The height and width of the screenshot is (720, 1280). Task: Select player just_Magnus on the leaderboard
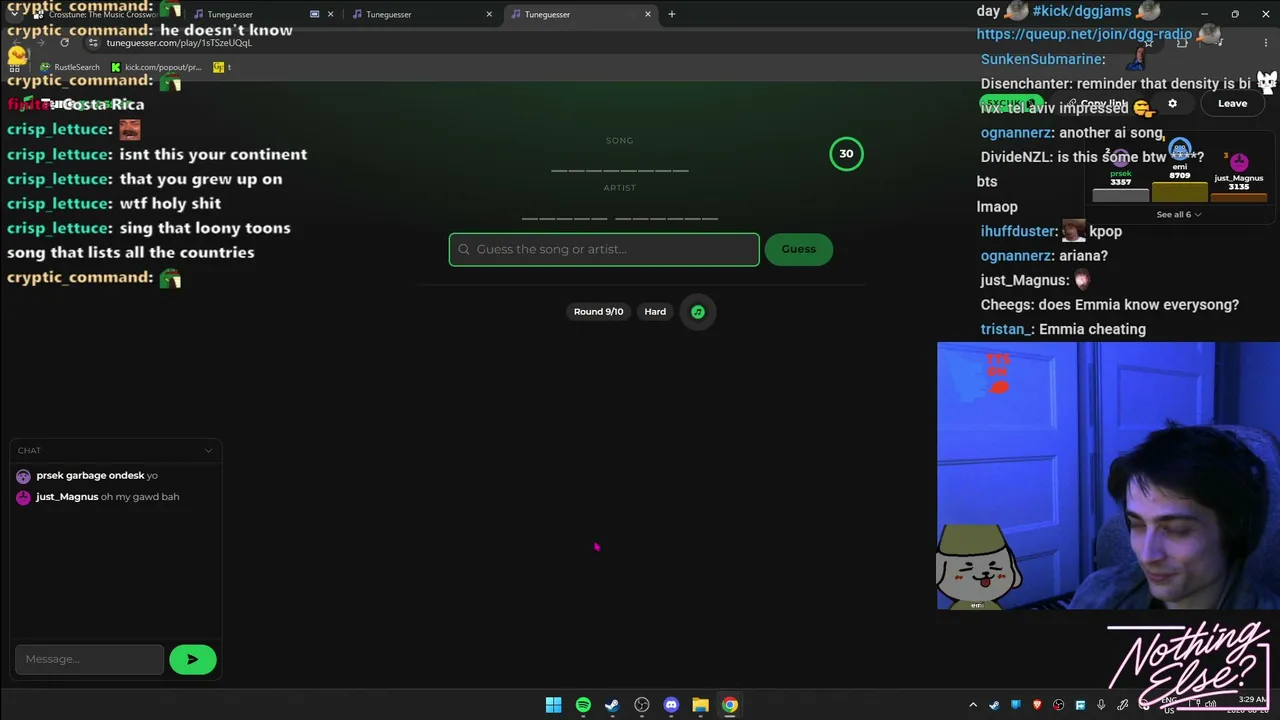pos(1239,175)
